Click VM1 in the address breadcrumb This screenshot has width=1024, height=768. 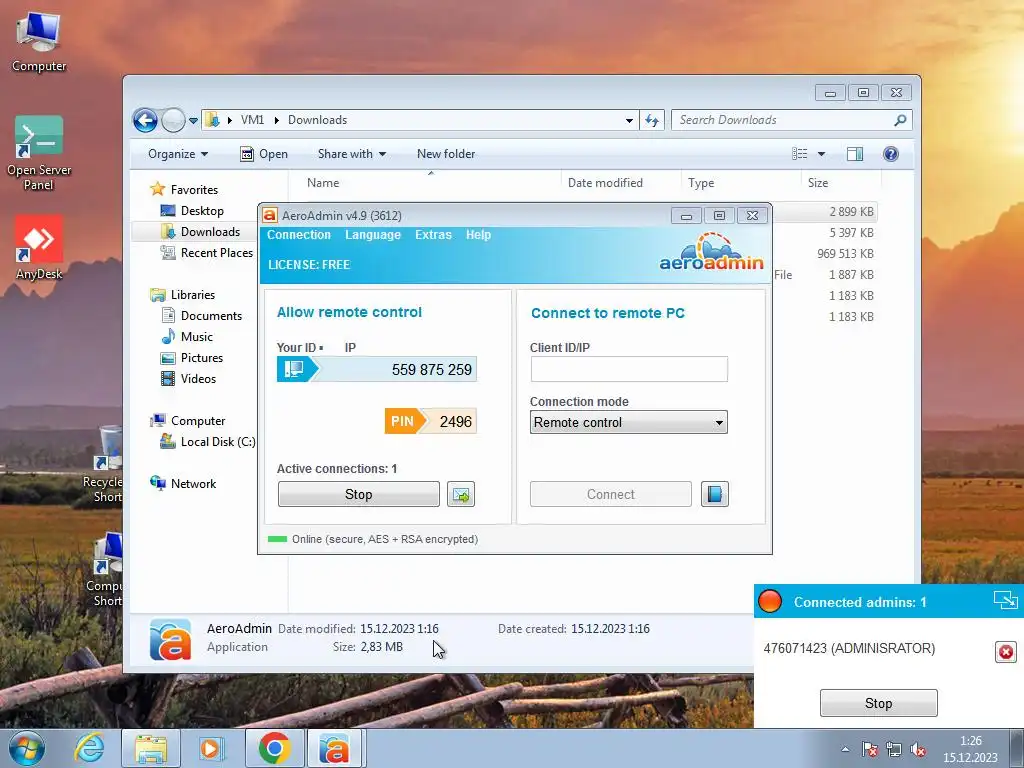[x=252, y=120]
